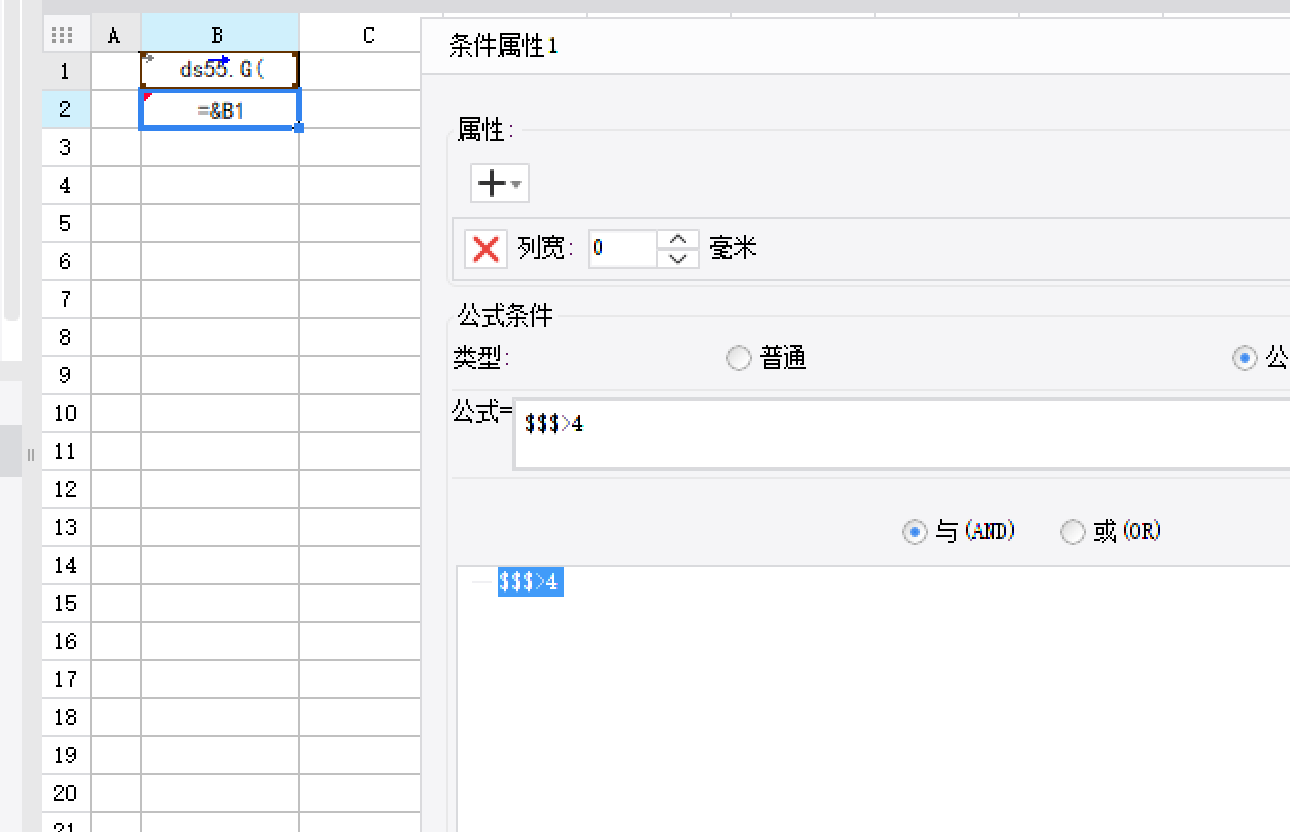Click the red X delete property button
This screenshot has height=832, width=1290.
pyautogui.click(x=486, y=249)
